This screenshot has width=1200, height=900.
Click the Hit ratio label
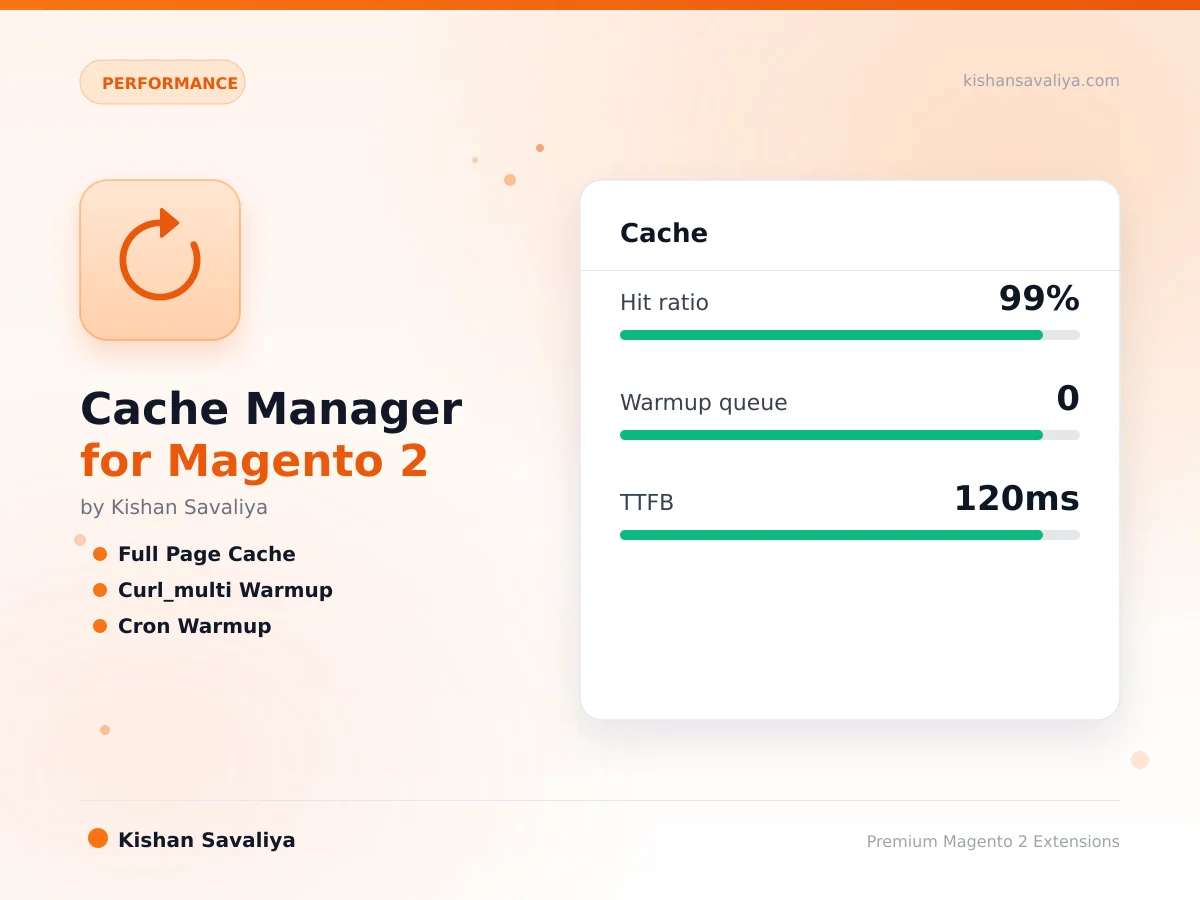click(664, 302)
